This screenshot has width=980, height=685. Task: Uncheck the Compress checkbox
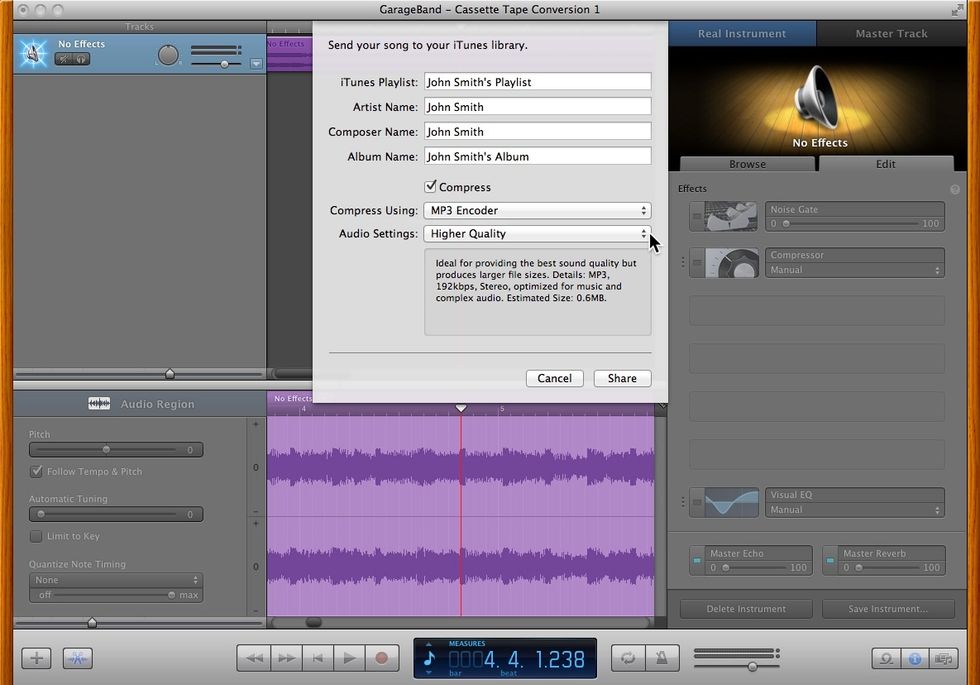(431, 186)
